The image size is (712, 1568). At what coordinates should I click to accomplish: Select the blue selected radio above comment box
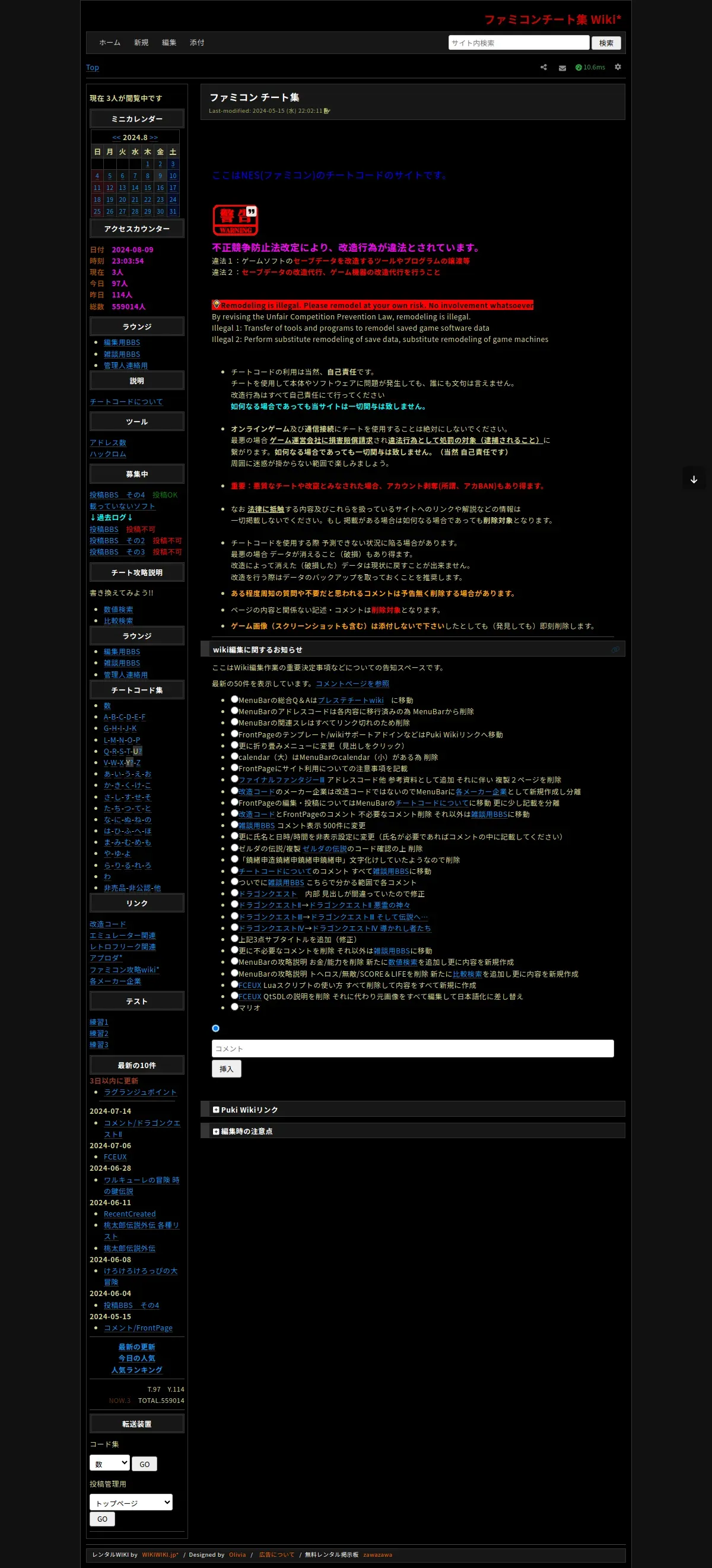tap(215, 1028)
